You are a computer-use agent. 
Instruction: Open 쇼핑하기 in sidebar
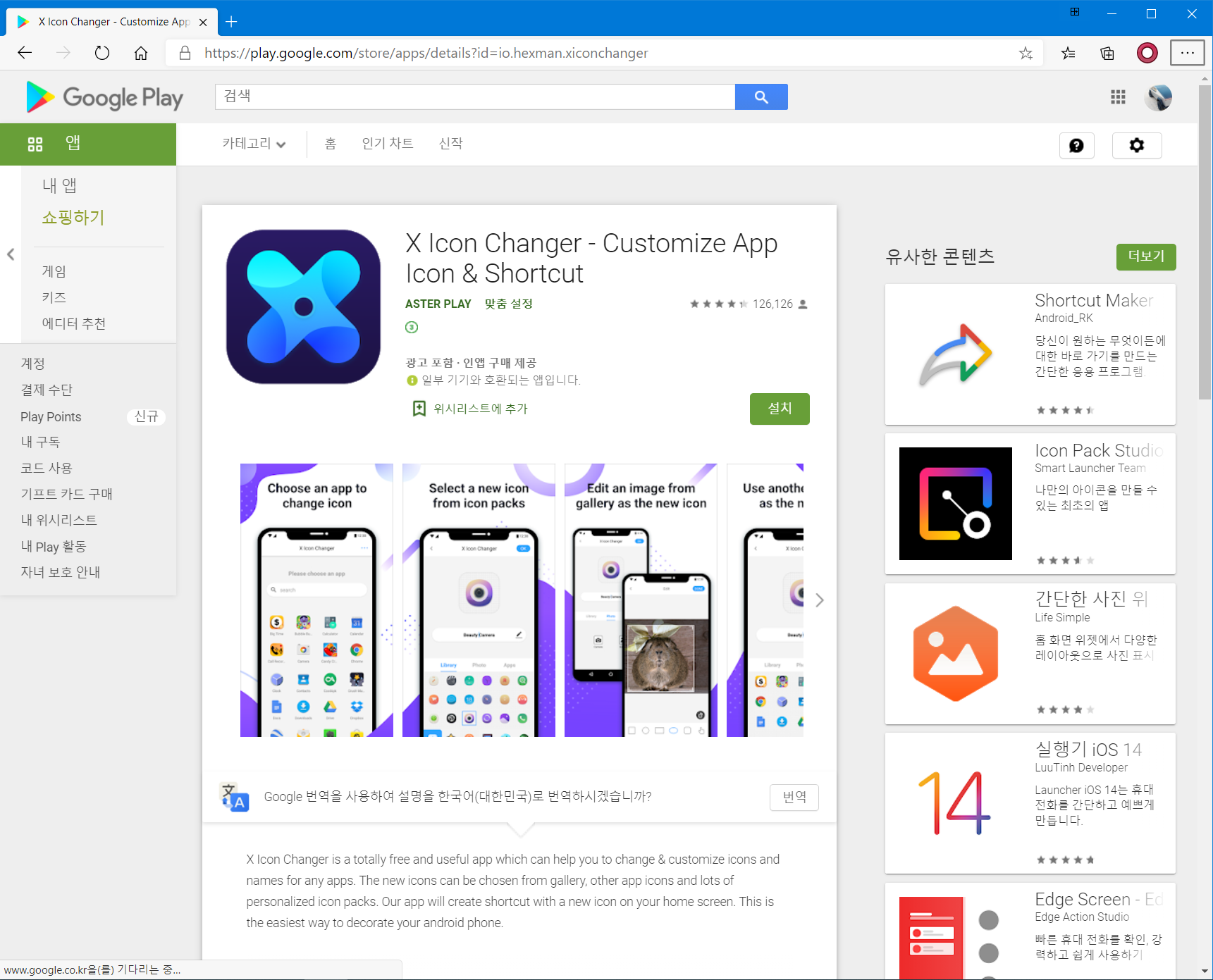[x=73, y=218]
